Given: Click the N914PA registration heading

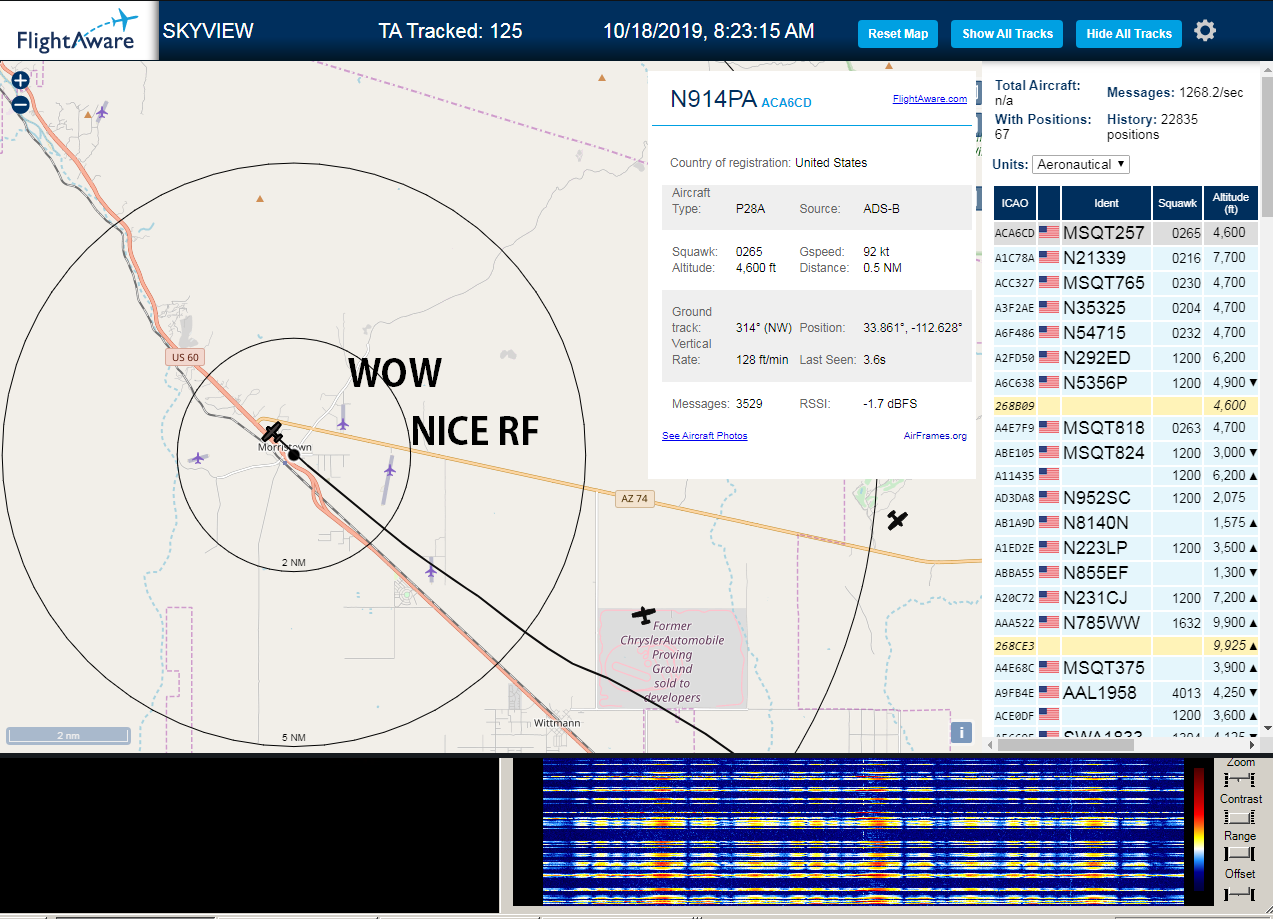Looking at the screenshot, I should click(713, 99).
